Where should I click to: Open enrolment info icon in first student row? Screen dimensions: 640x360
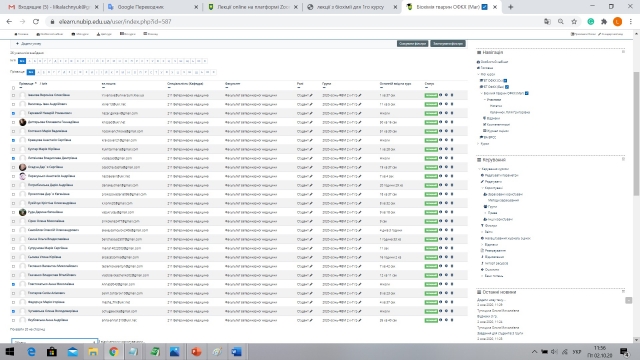440,95
